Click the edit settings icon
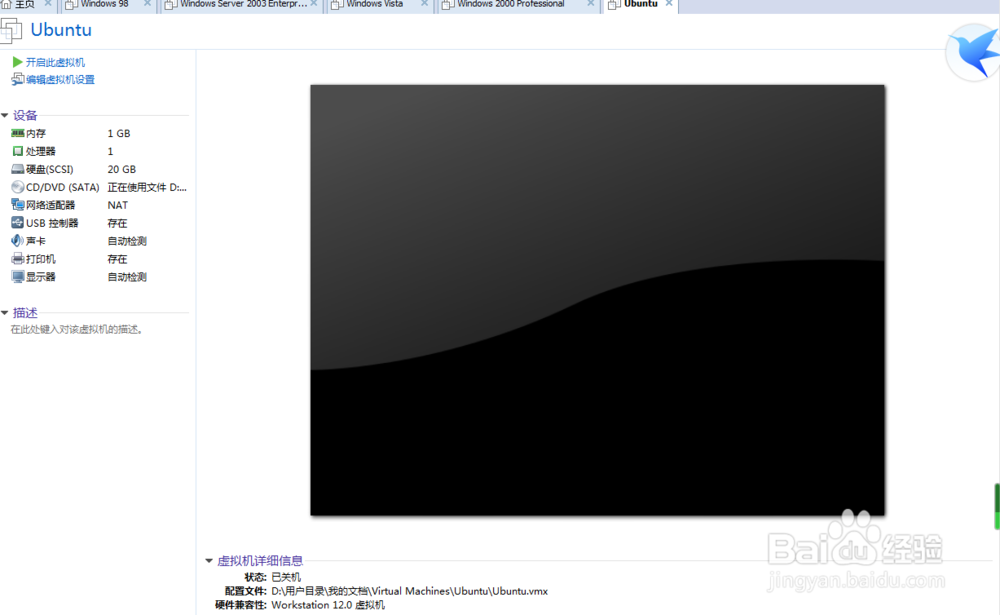Screen dimensions: 1000x615 click(17, 80)
